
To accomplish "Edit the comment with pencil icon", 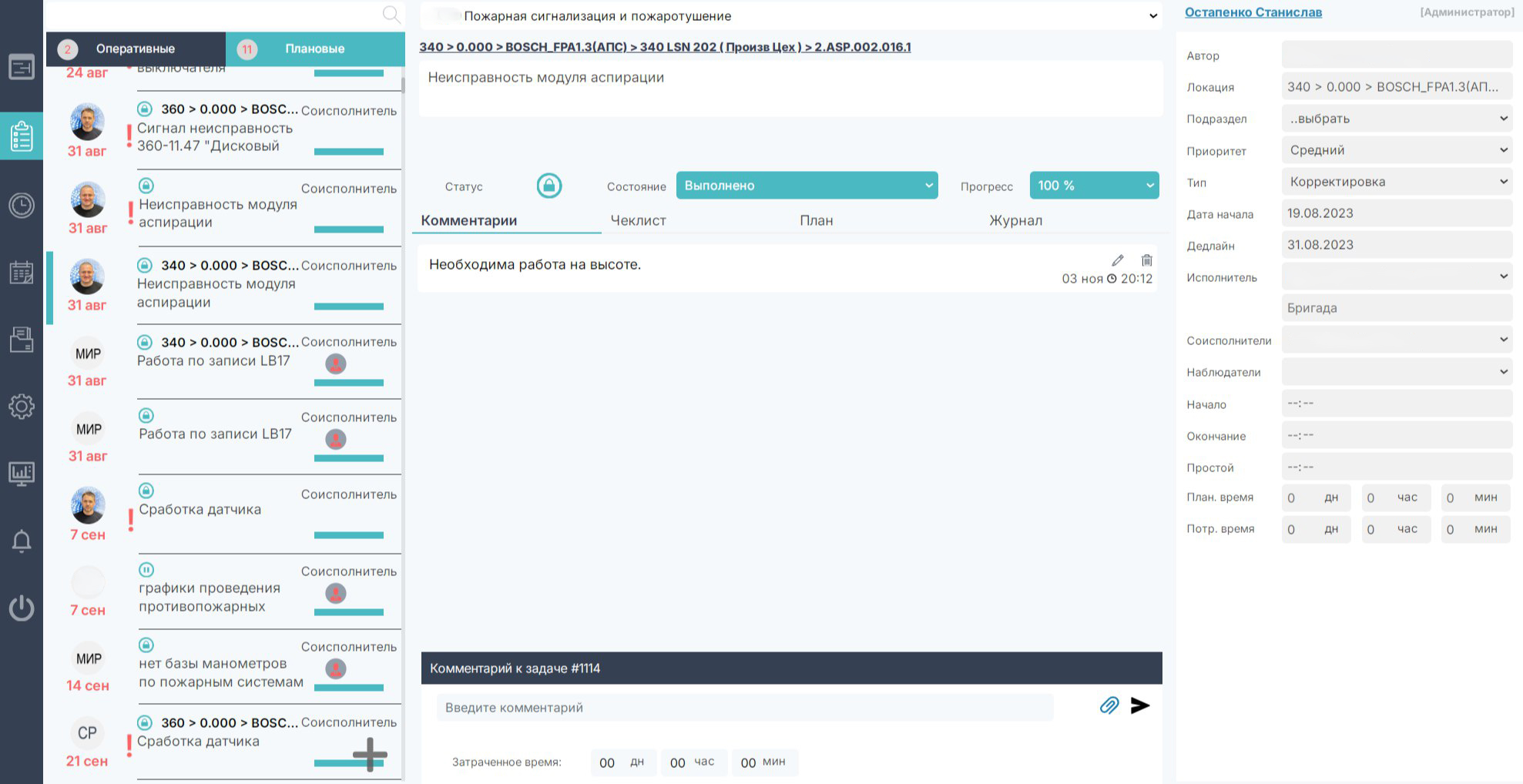I will click(1118, 260).
